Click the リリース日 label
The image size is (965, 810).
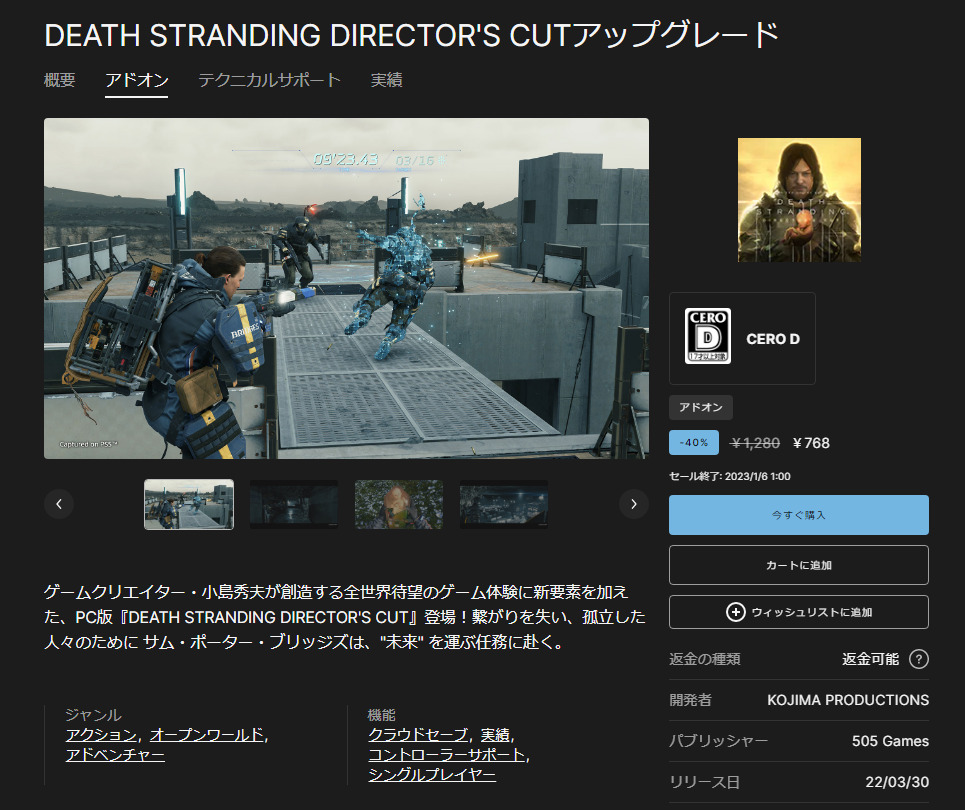[x=705, y=782]
